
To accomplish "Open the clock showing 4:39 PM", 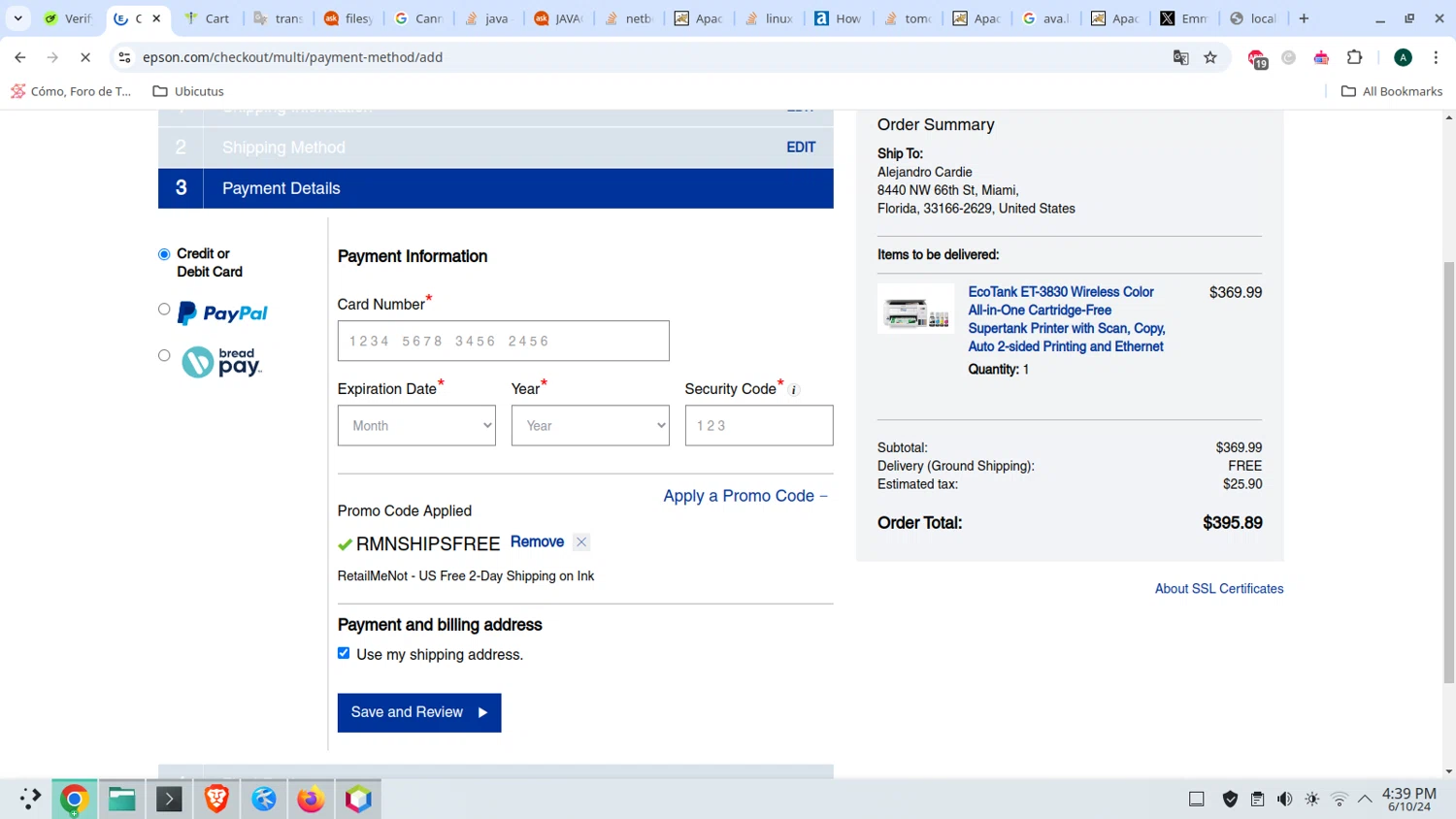I will click(x=1408, y=799).
